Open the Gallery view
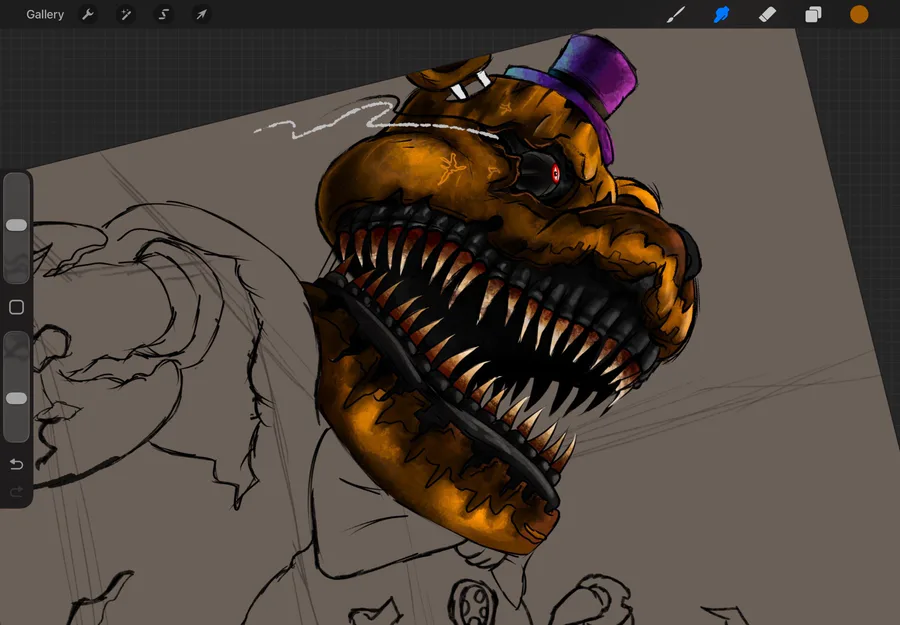900x625 pixels. 45,14
